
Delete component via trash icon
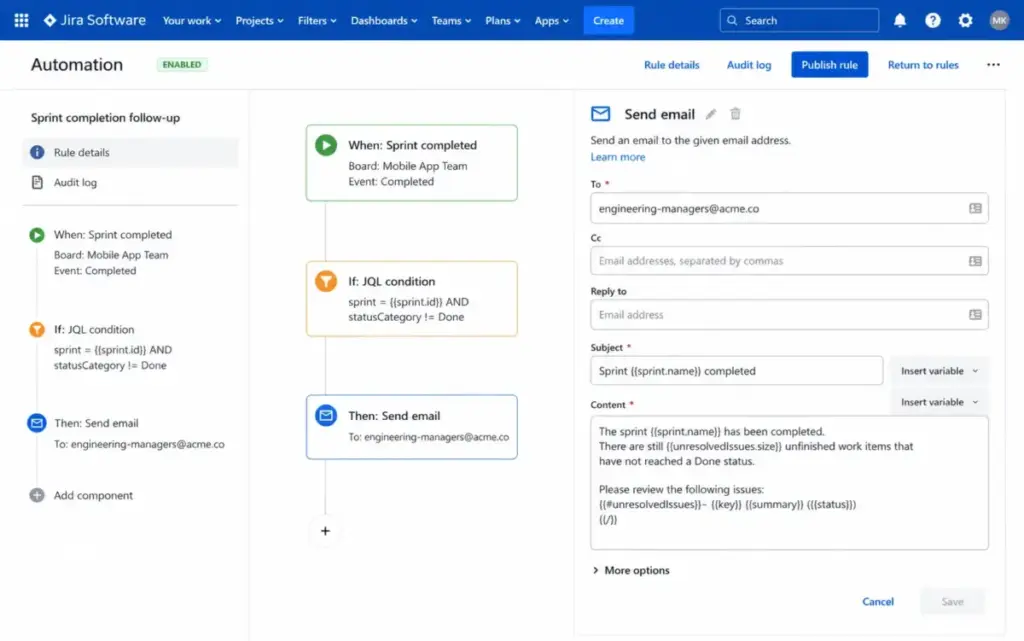pyautogui.click(x=735, y=114)
